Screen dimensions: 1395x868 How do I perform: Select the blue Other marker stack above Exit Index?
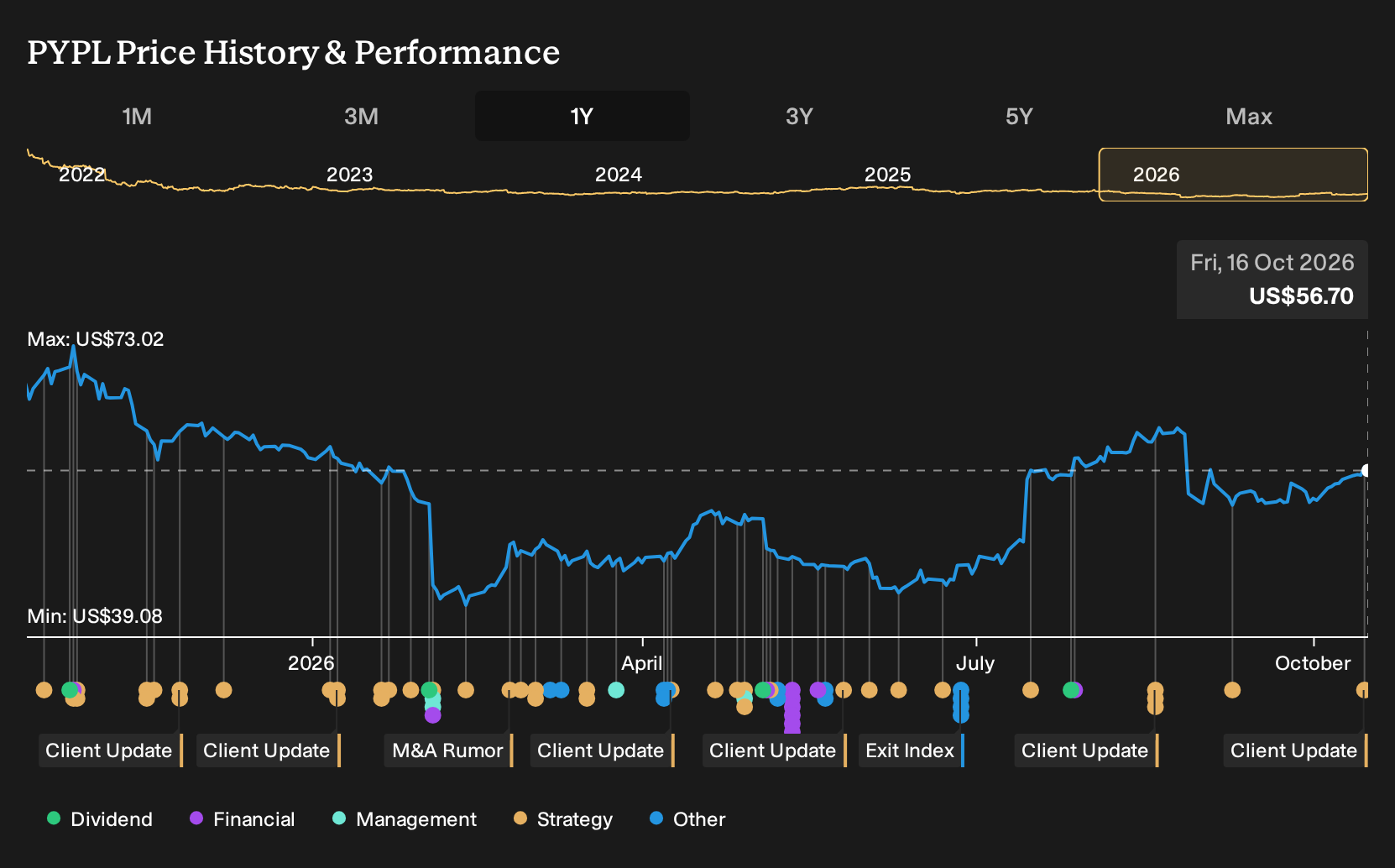(961, 702)
